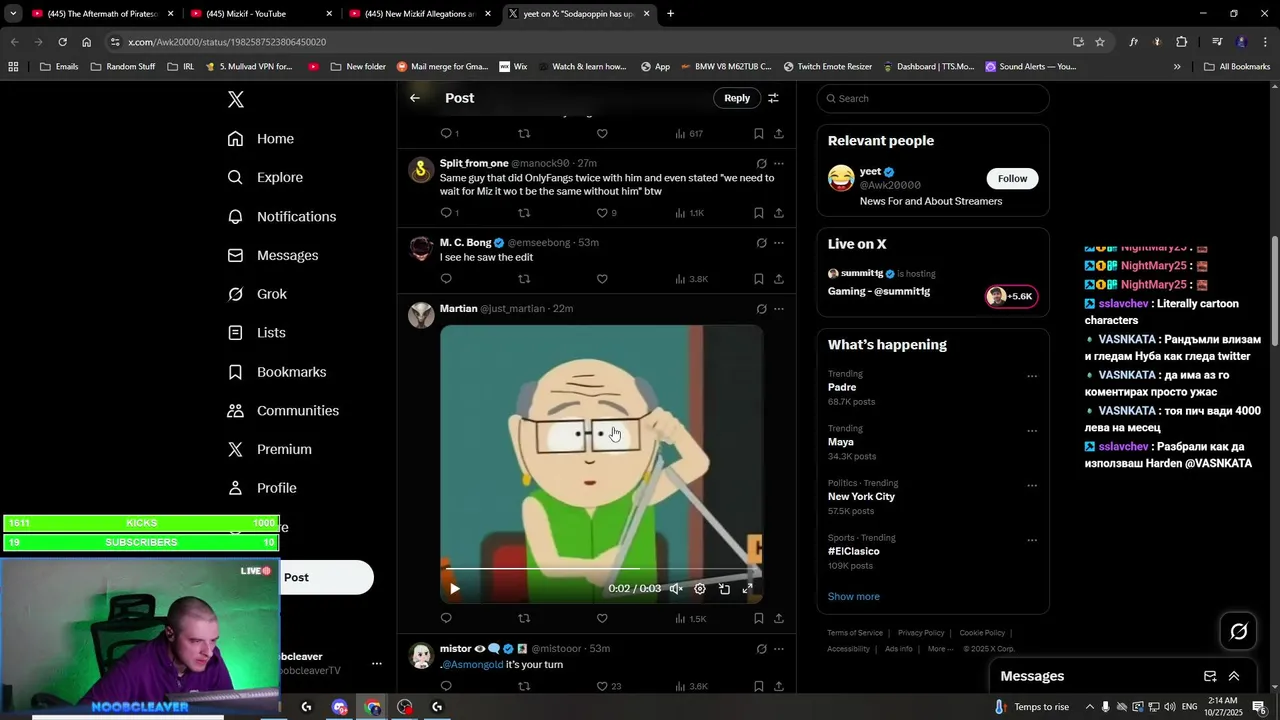The width and height of the screenshot is (1280, 720).
Task: Open more options for Padre trend
Action: point(1032,377)
